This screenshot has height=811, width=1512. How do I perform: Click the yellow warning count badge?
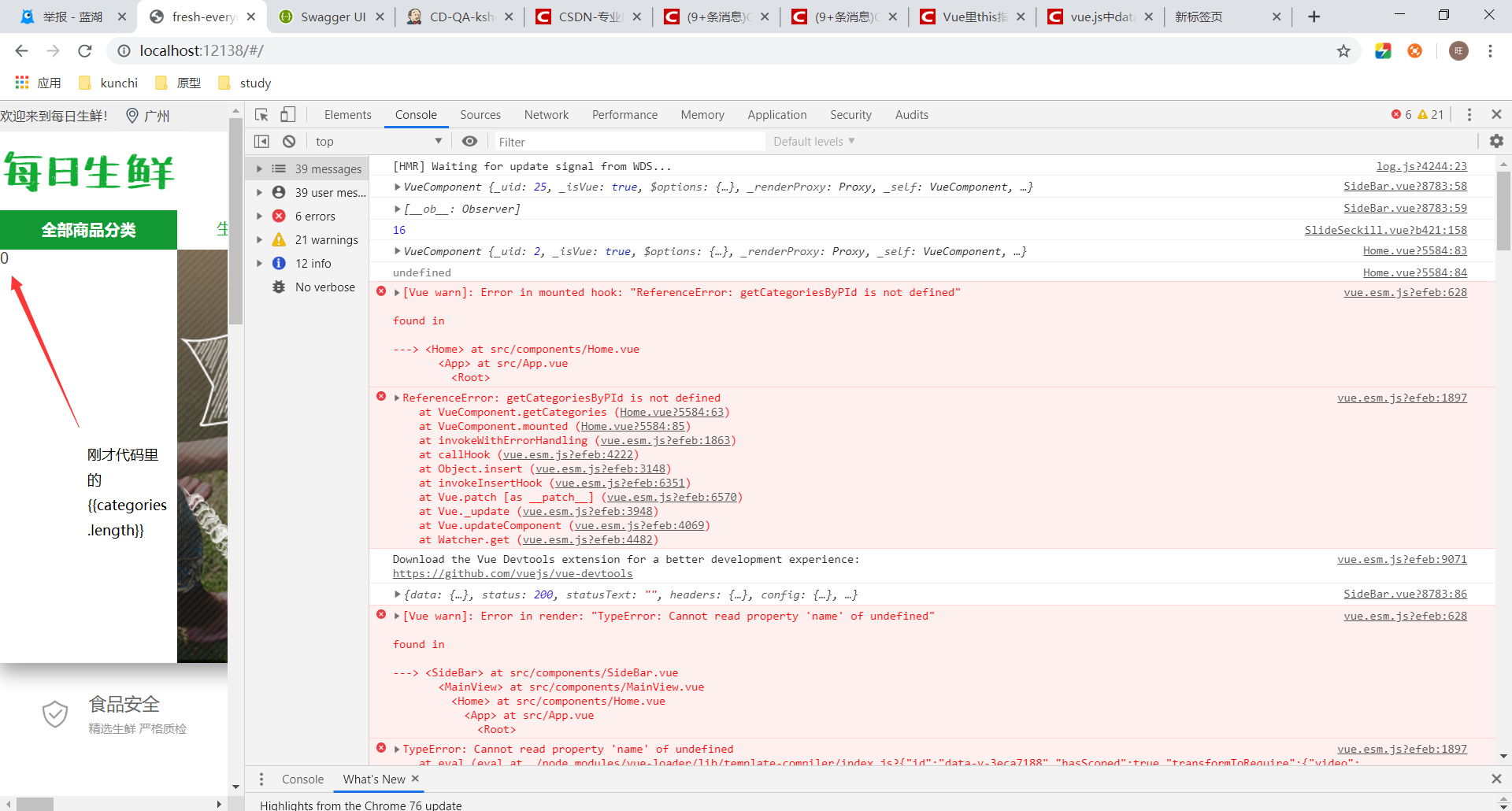tap(1430, 115)
